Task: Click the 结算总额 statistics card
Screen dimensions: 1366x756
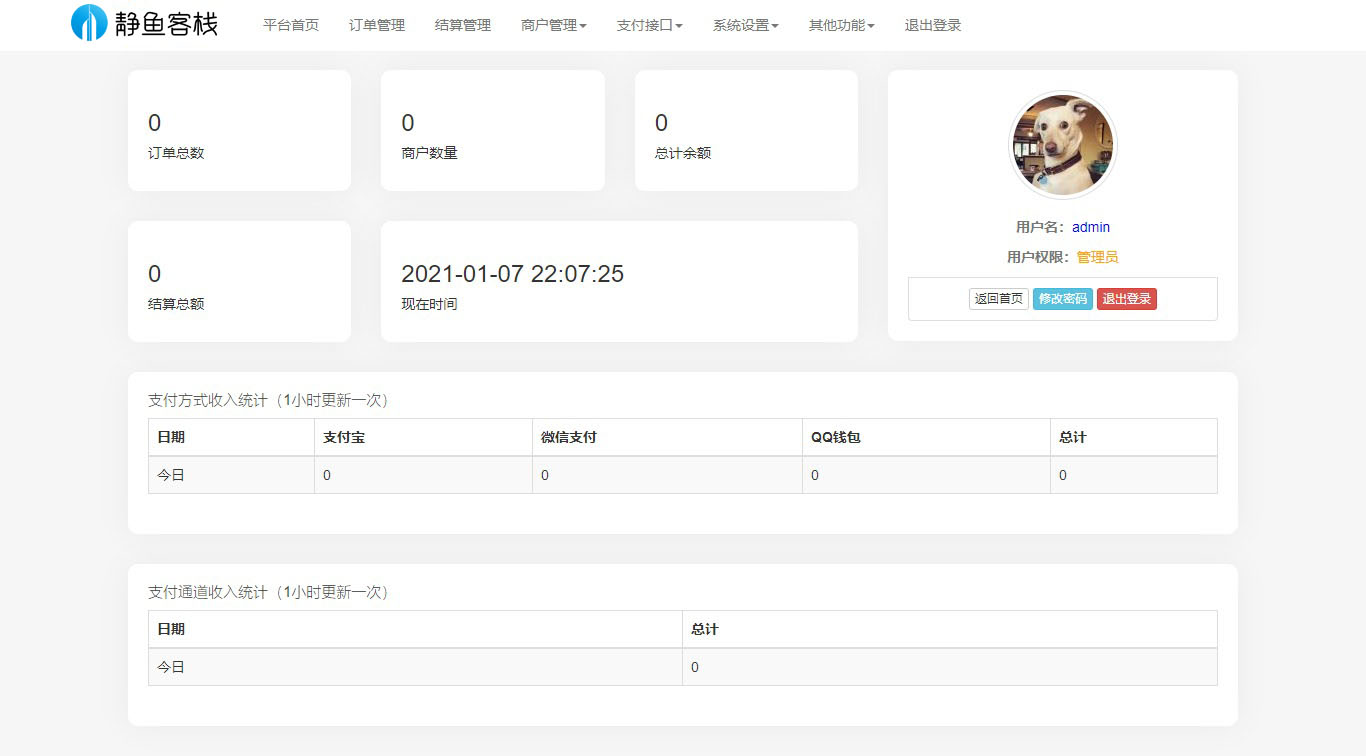Action: click(239, 281)
